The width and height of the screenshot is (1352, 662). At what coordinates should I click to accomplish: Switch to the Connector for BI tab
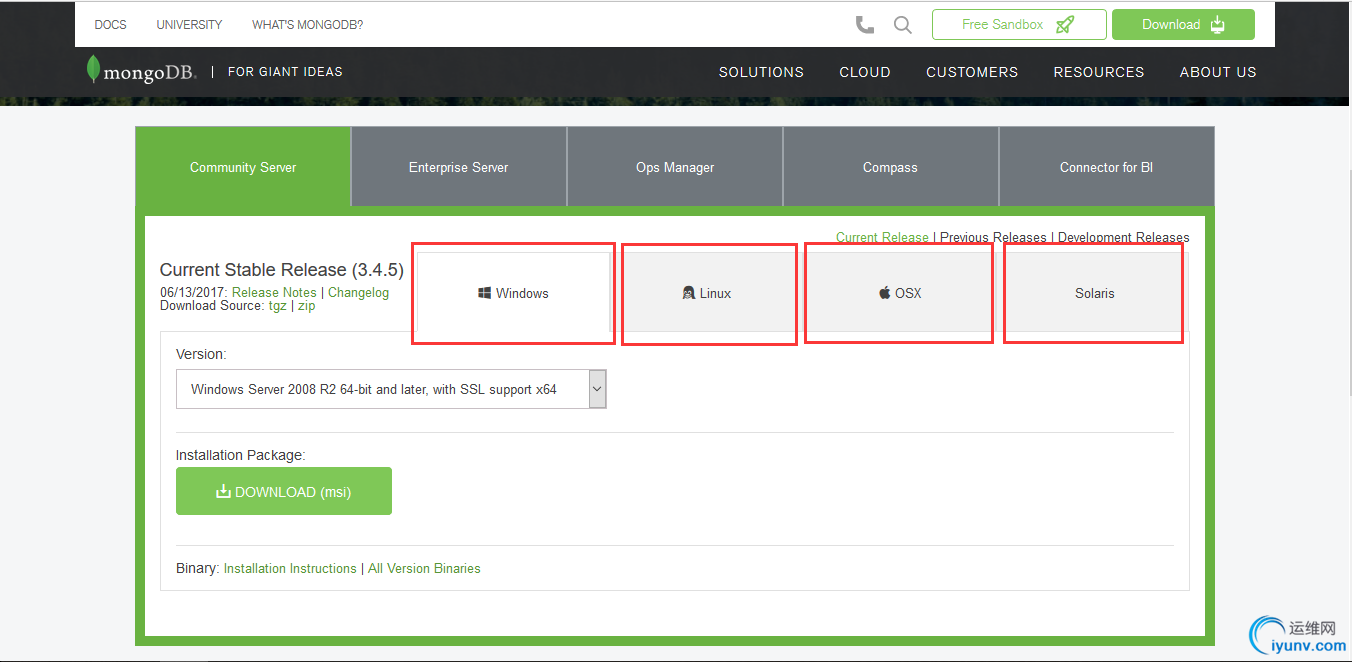(x=1106, y=167)
